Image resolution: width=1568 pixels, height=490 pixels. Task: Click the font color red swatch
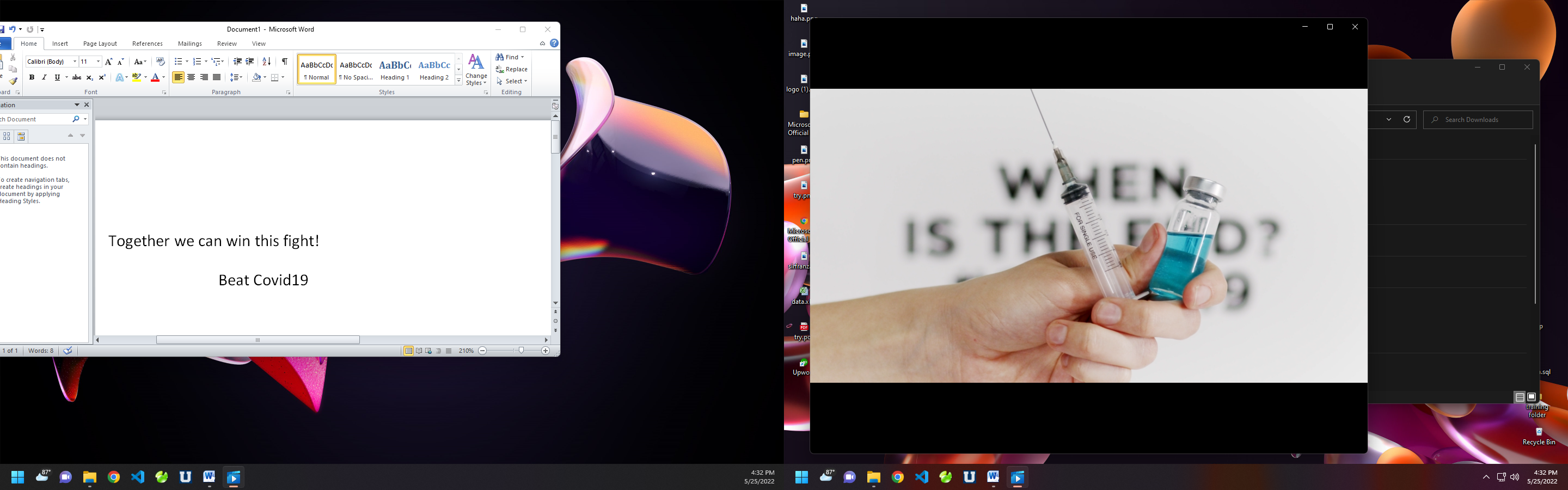155,77
